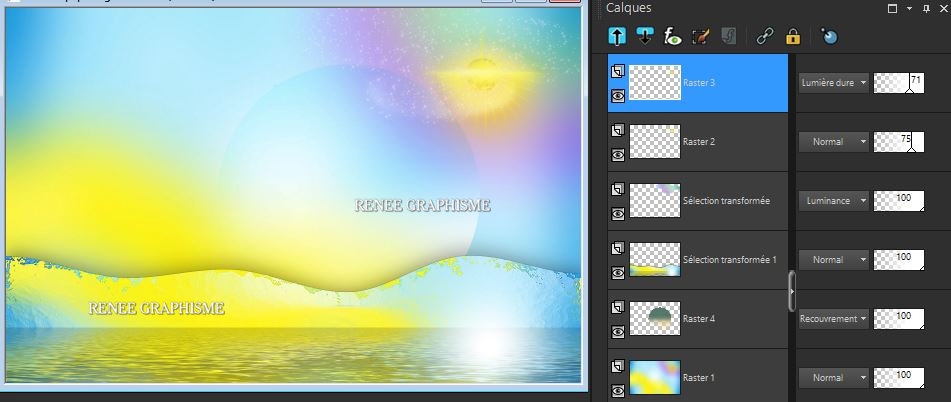
Task: Click layer type icon of Sélection transformée 1
Action: 617,249
